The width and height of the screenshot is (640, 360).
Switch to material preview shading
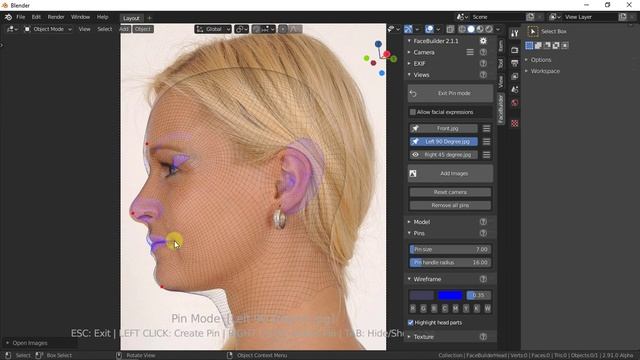coord(480,29)
